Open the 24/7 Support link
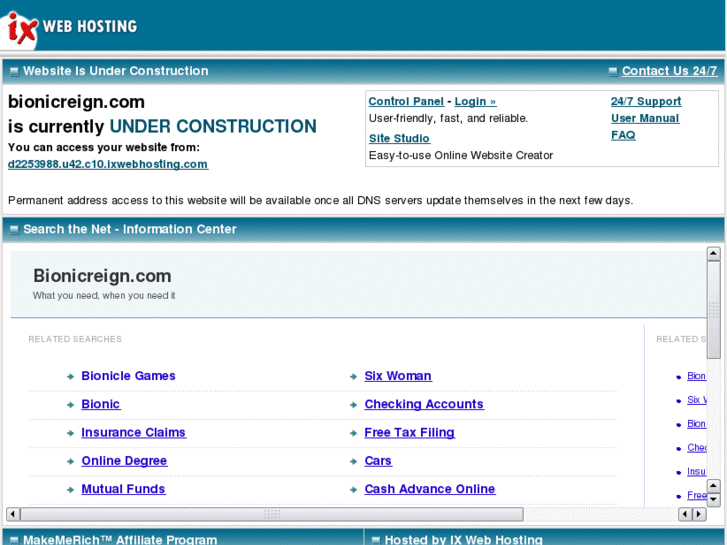 [646, 101]
